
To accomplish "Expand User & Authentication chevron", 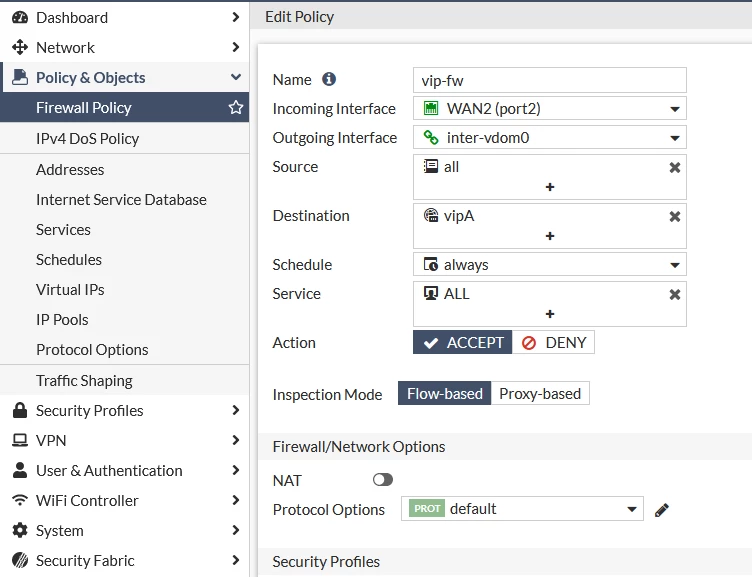I will pyautogui.click(x=235, y=470).
